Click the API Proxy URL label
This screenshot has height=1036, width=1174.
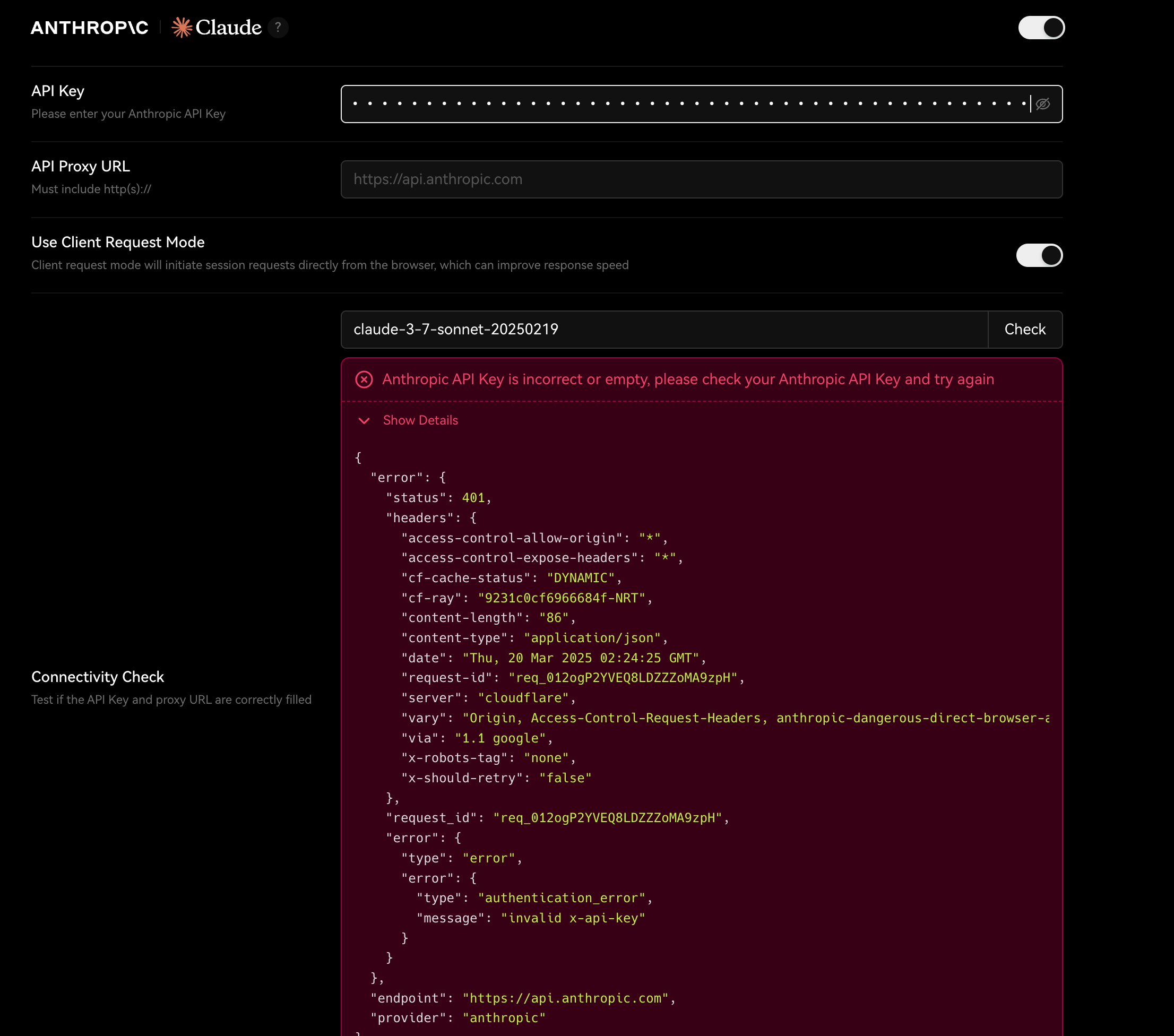pyautogui.click(x=81, y=166)
